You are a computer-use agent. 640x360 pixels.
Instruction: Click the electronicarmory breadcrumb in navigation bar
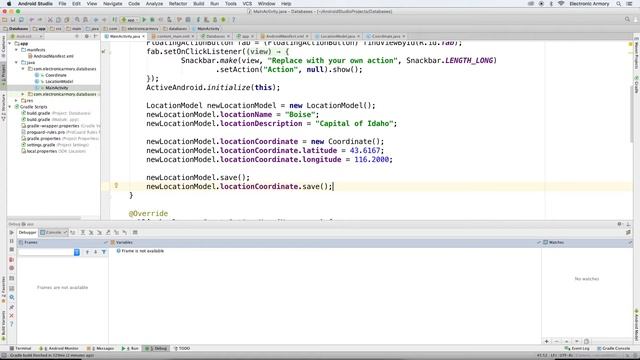[140, 29]
